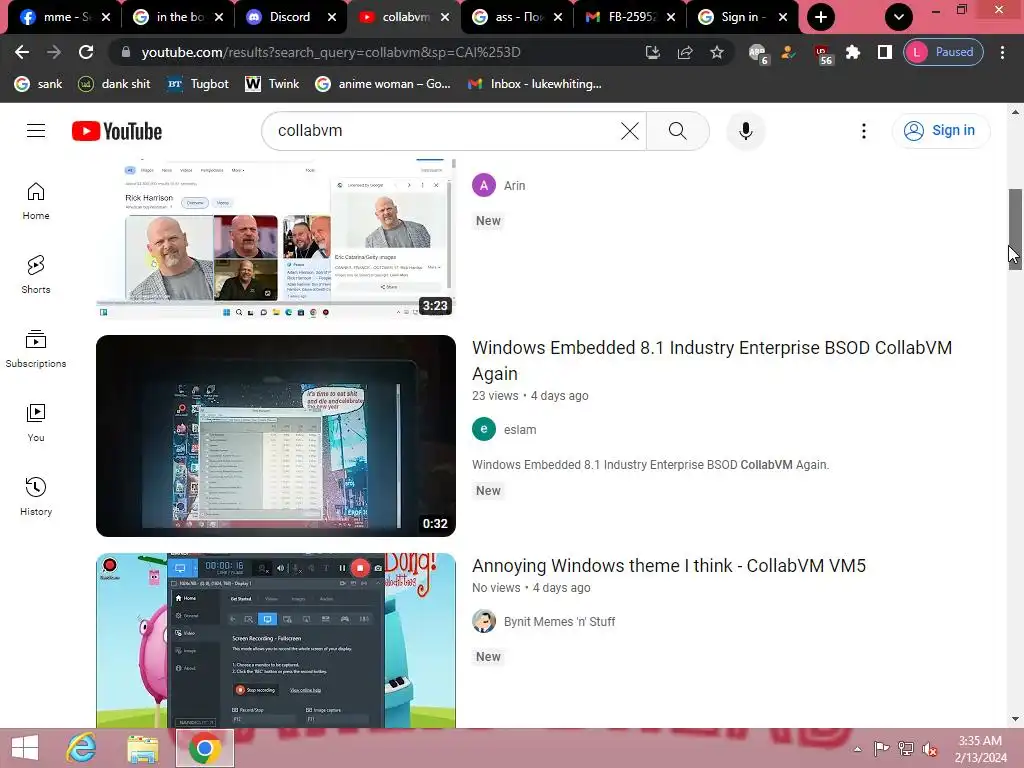Open the YouTube guide hamburger menu
This screenshot has width=1024, height=768.
(x=36, y=131)
